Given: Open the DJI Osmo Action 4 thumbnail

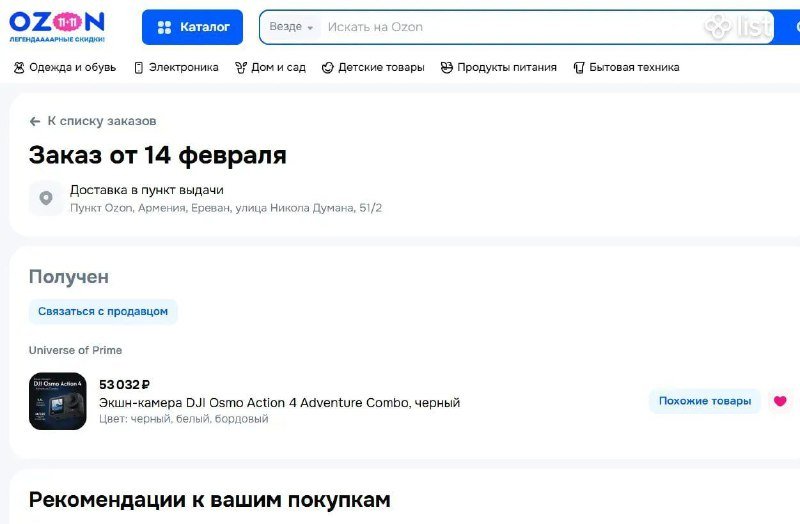Looking at the screenshot, I should pyautogui.click(x=58, y=401).
